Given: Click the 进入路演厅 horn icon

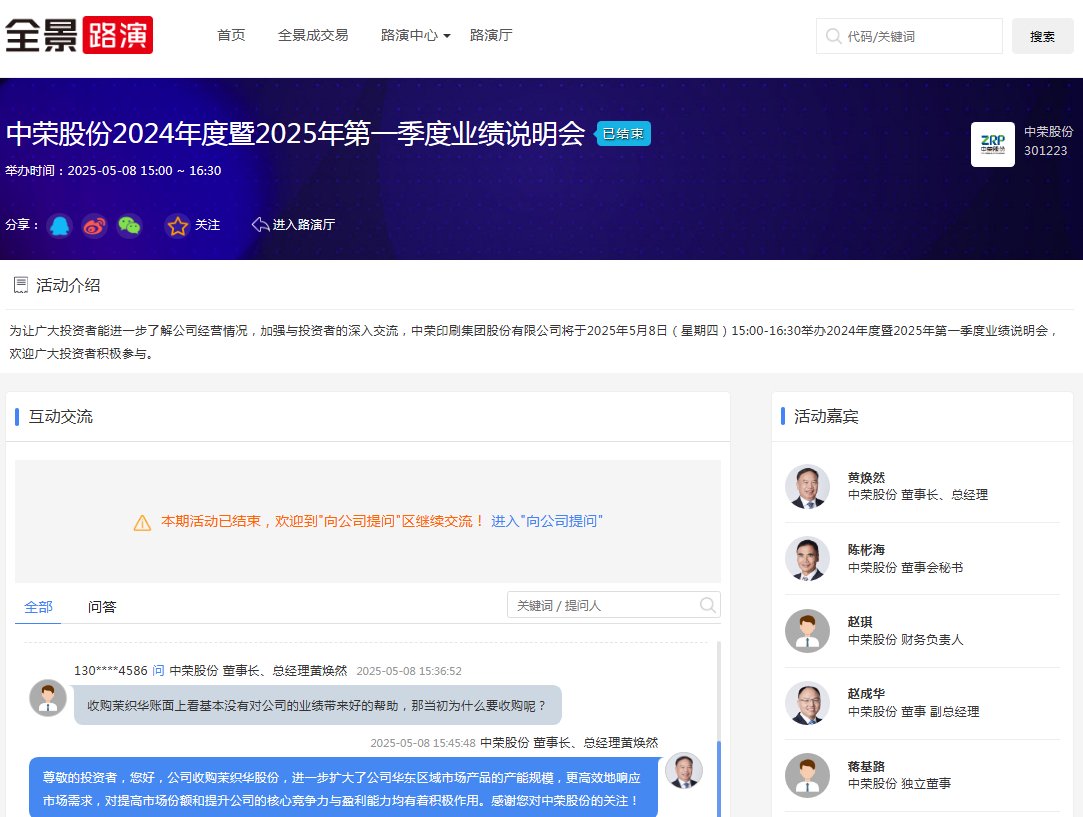Looking at the screenshot, I should tap(261, 224).
